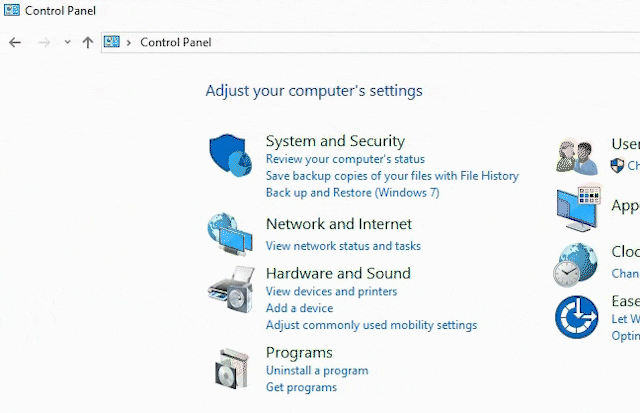Image resolution: width=640 pixels, height=413 pixels.
Task: Go back using the back arrow
Action: point(15,42)
